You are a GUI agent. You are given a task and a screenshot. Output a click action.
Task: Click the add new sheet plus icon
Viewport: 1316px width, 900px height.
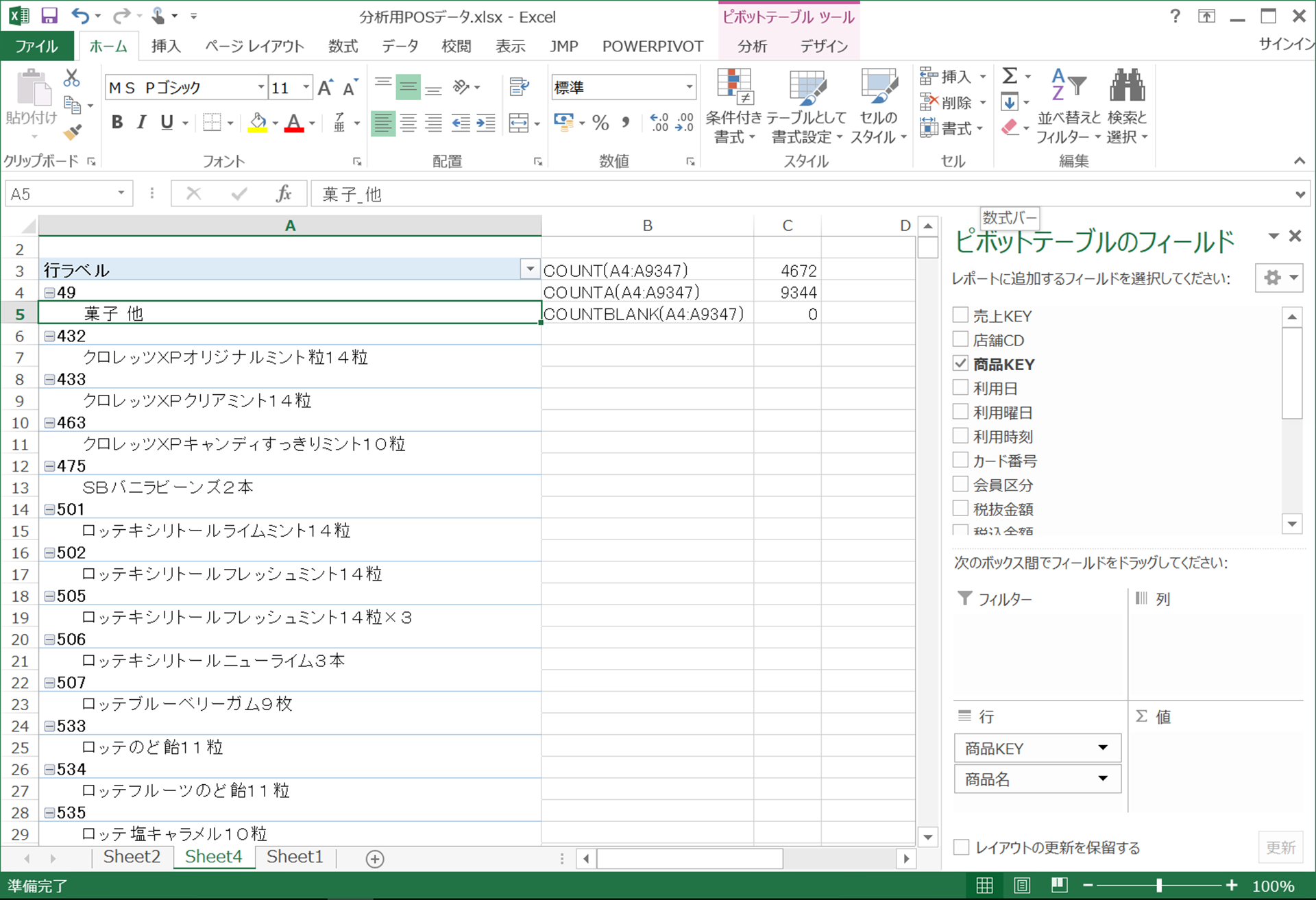click(x=375, y=858)
